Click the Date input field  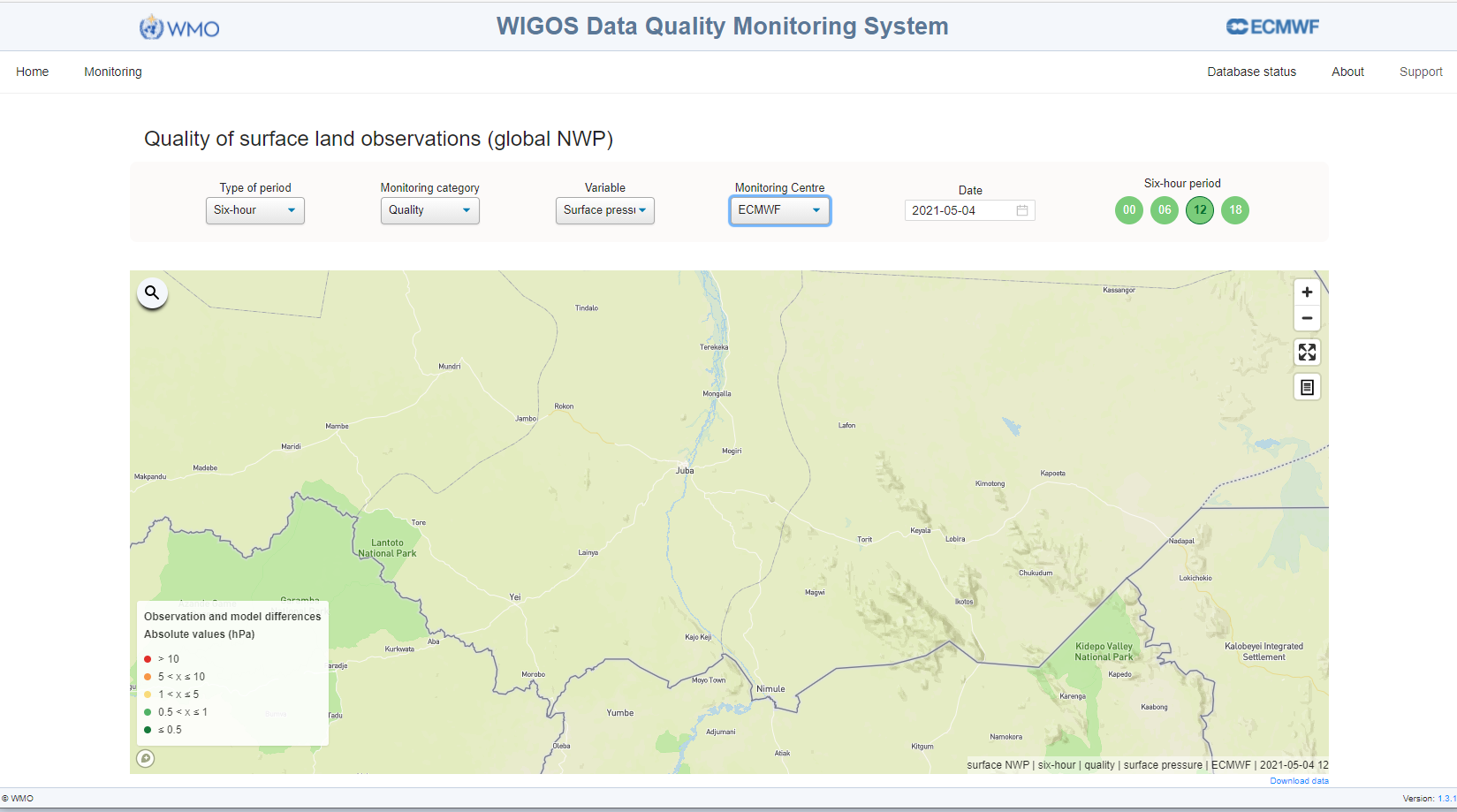(970, 210)
